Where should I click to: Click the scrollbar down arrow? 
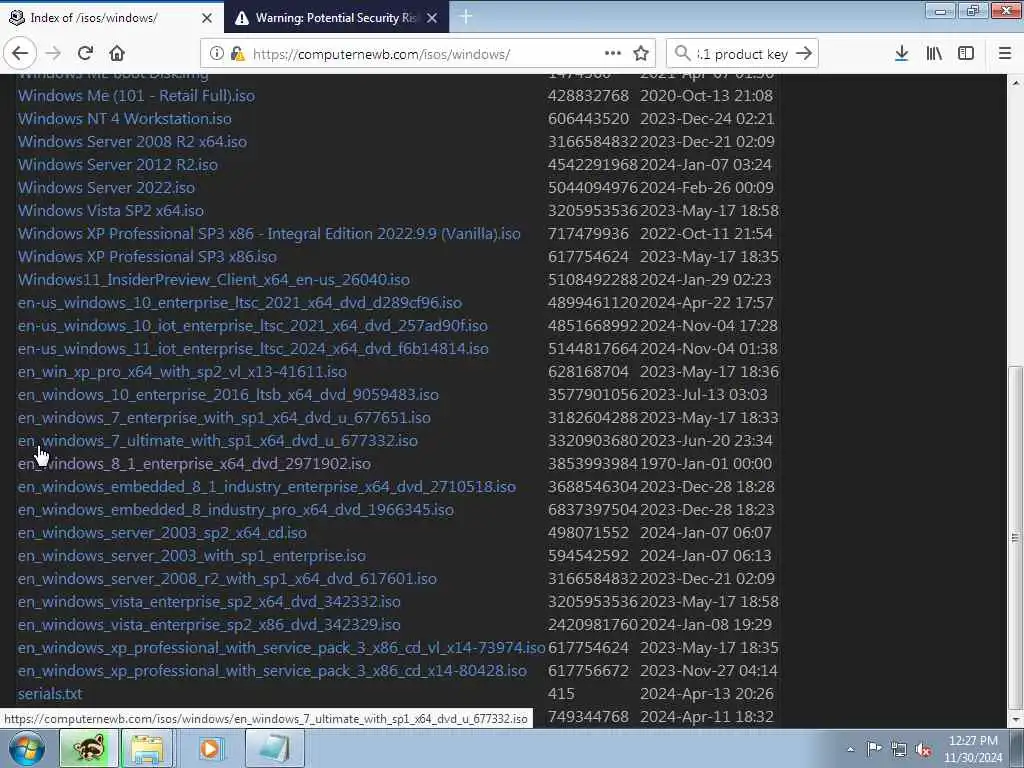[1015, 720]
